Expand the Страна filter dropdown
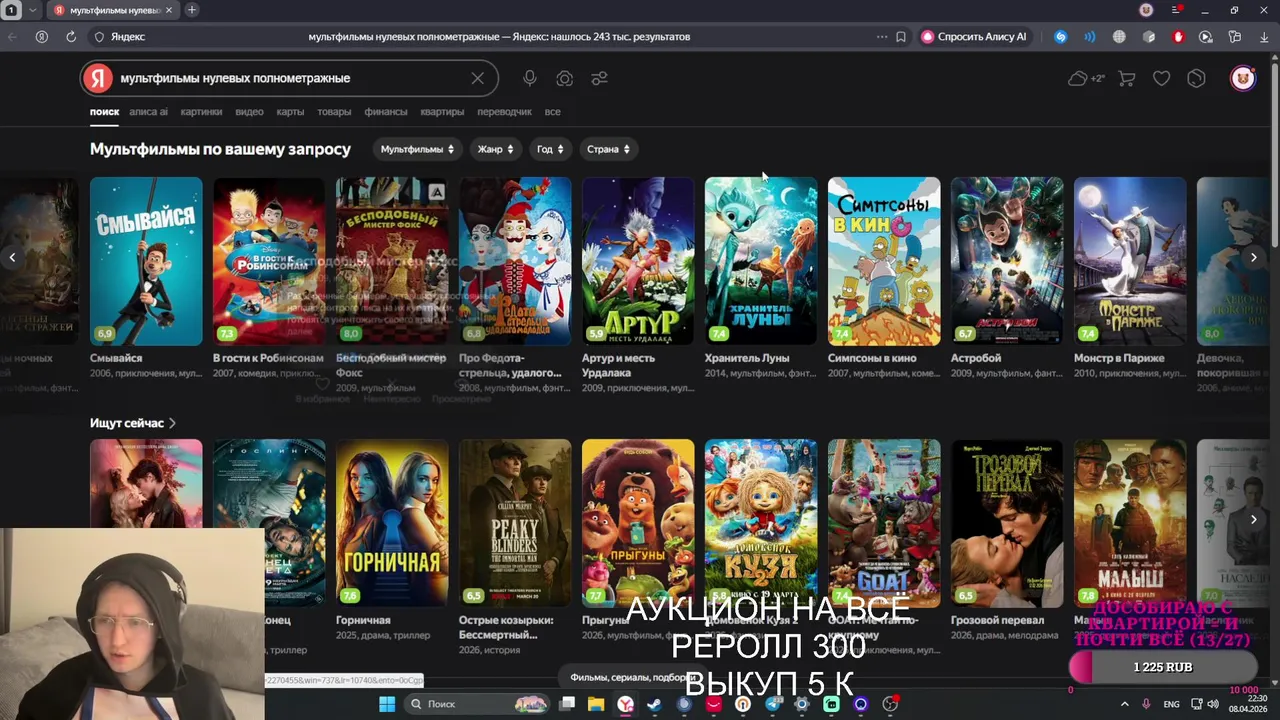The image size is (1280, 720). tap(608, 149)
